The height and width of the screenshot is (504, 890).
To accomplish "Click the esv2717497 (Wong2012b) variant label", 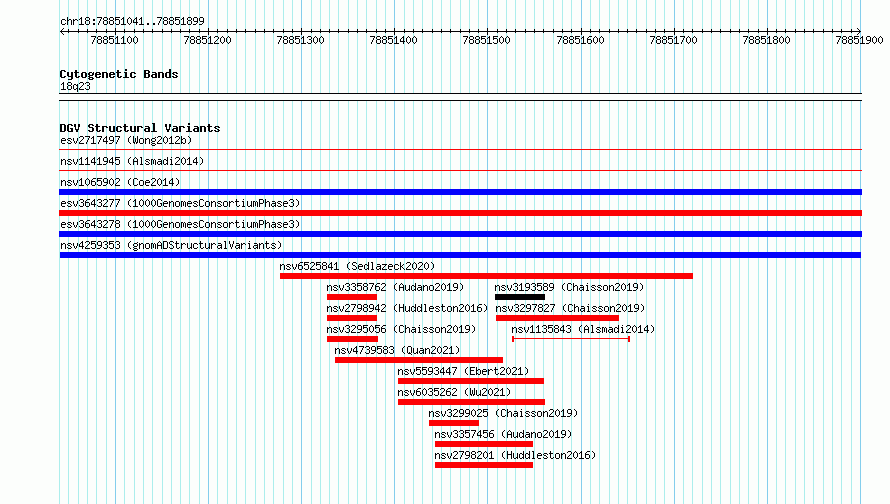I will pyautogui.click(x=126, y=140).
